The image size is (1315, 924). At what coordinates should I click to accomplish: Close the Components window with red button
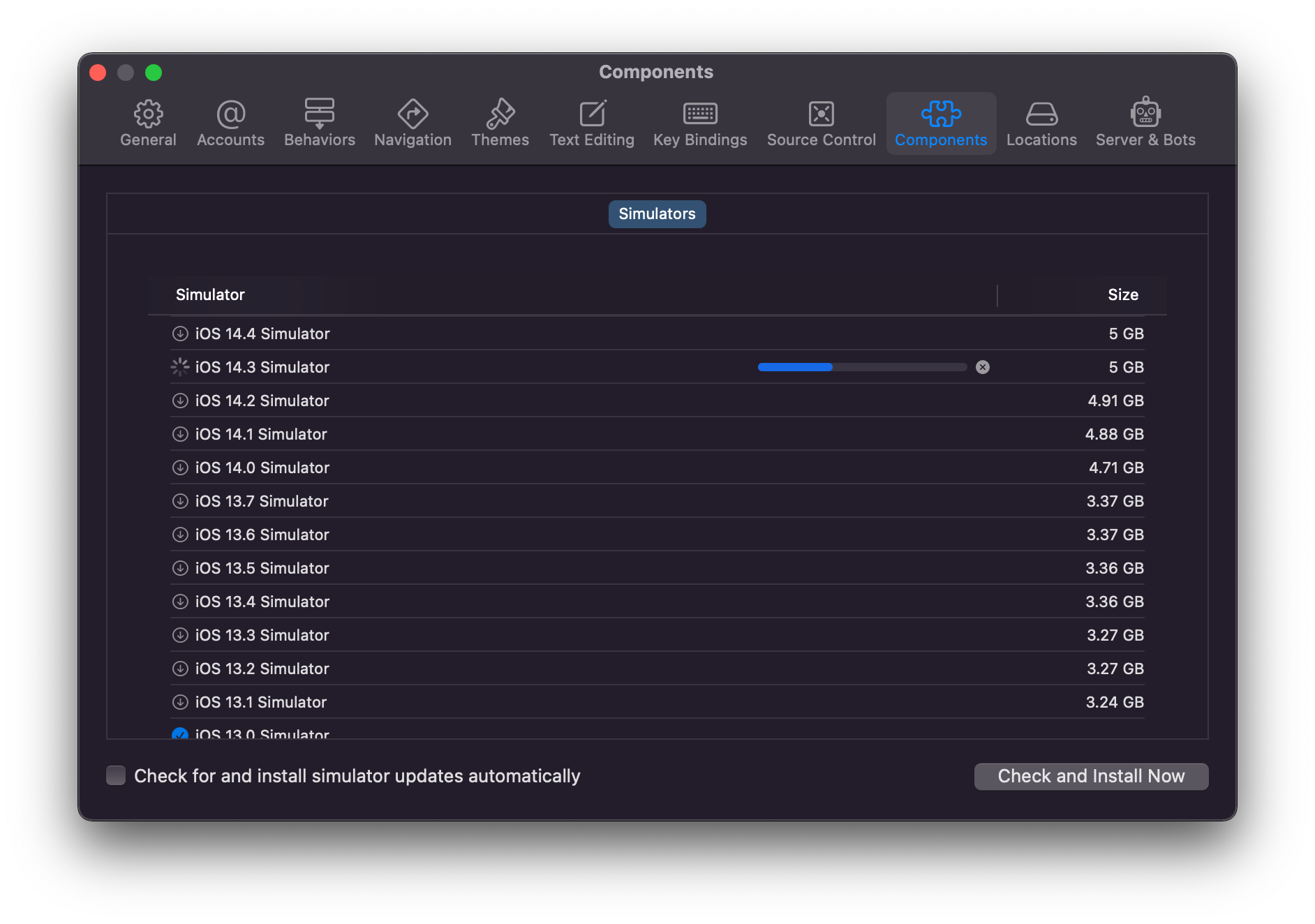click(98, 73)
